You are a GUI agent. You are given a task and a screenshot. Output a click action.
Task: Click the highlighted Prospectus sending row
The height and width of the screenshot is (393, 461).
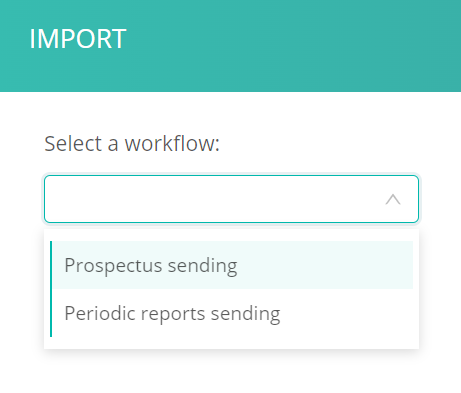point(232,265)
